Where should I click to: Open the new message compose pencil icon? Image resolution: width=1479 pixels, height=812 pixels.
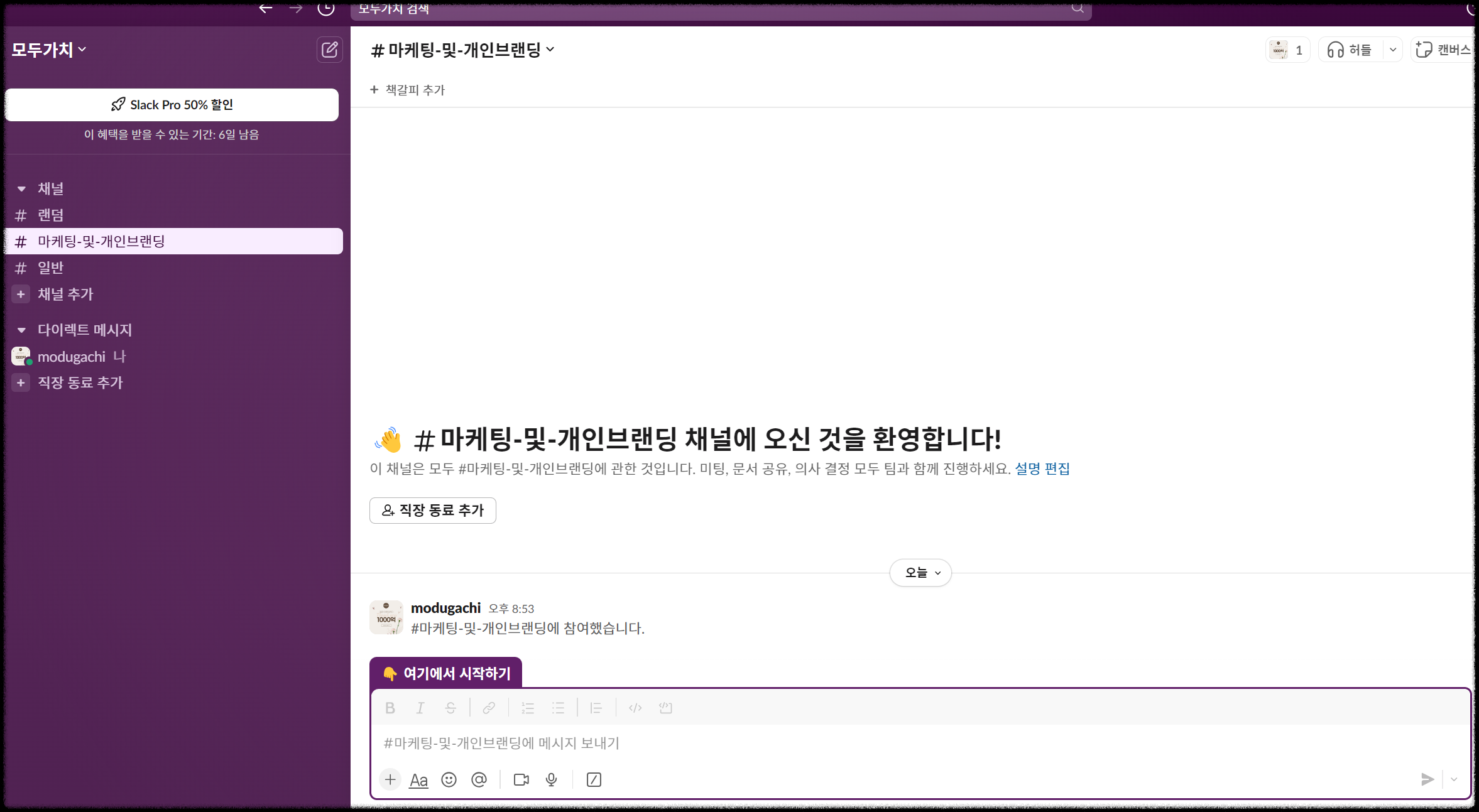click(x=329, y=50)
